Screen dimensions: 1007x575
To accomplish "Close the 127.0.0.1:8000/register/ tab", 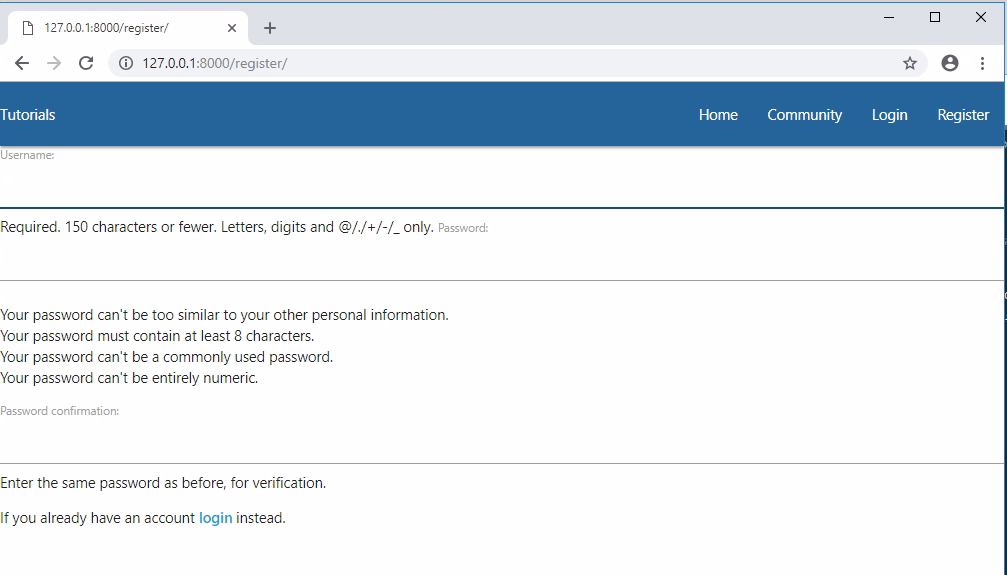I will click(232, 28).
